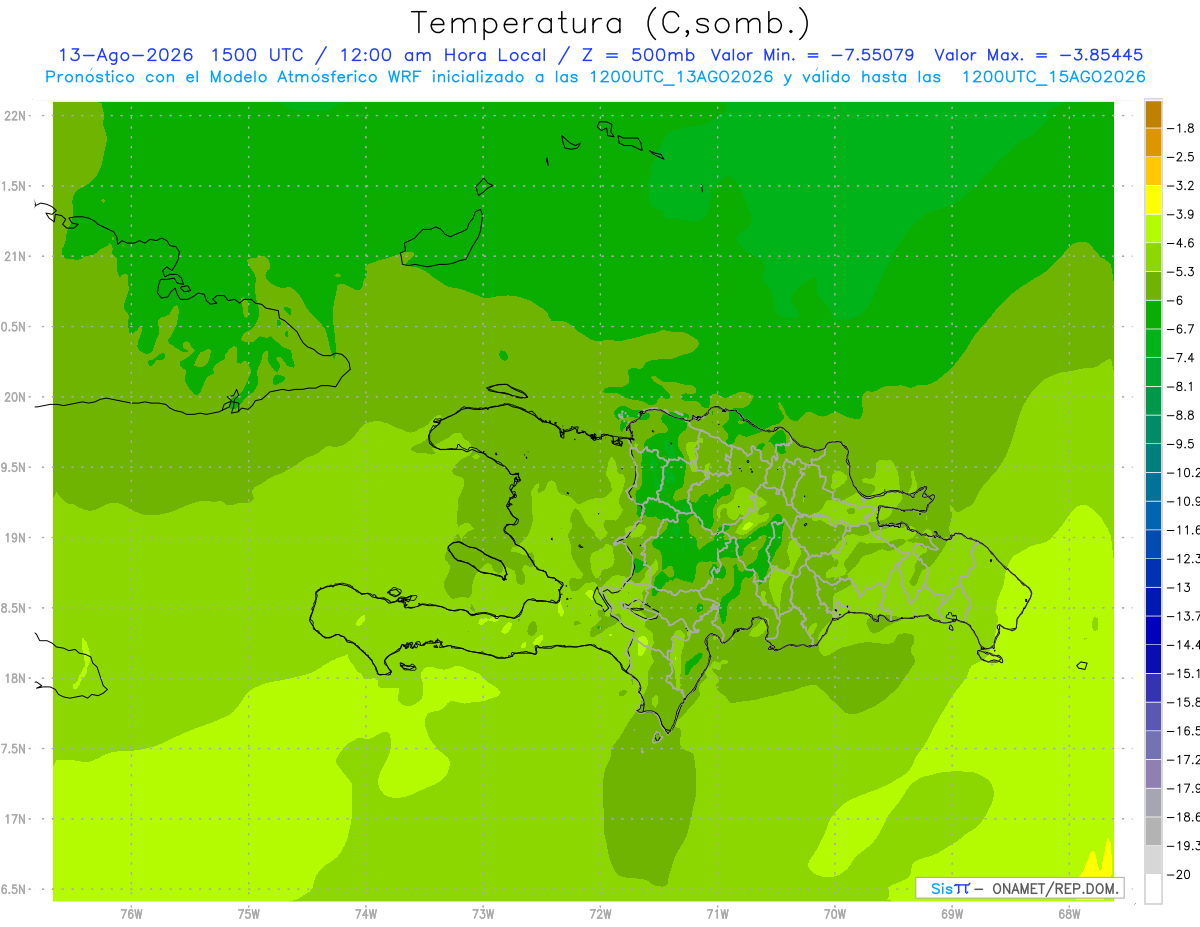Screen dimensions: 1200x927
Task: Click the 72W longitude axis label
Action: click(x=600, y=913)
